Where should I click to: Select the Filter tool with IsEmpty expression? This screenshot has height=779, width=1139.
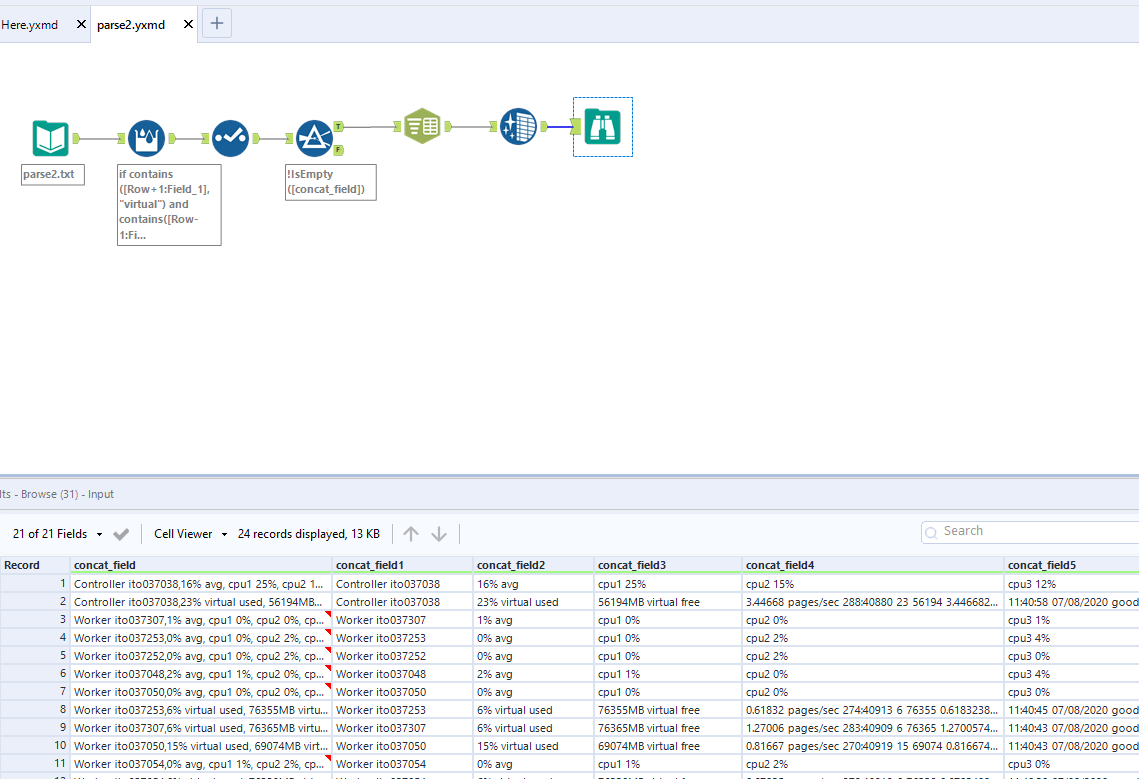314,137
